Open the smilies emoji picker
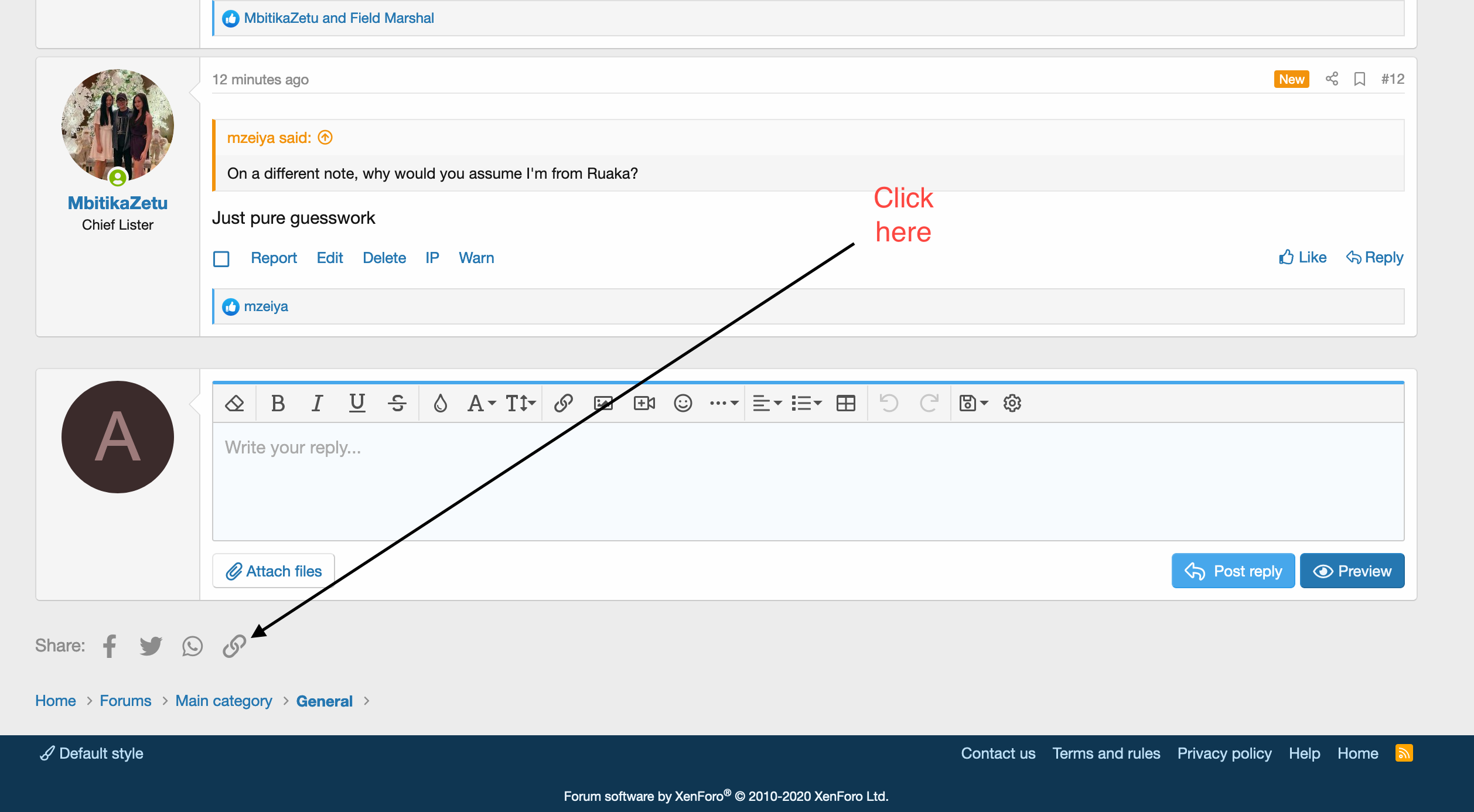This screenshot has height=812, width=1474. click(x=683, y=403)
